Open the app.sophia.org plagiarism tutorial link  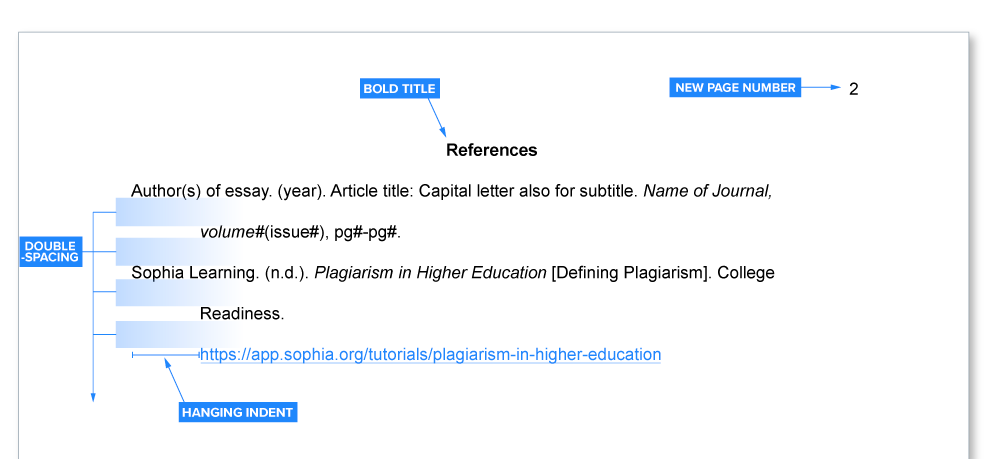tap(430, 354)
